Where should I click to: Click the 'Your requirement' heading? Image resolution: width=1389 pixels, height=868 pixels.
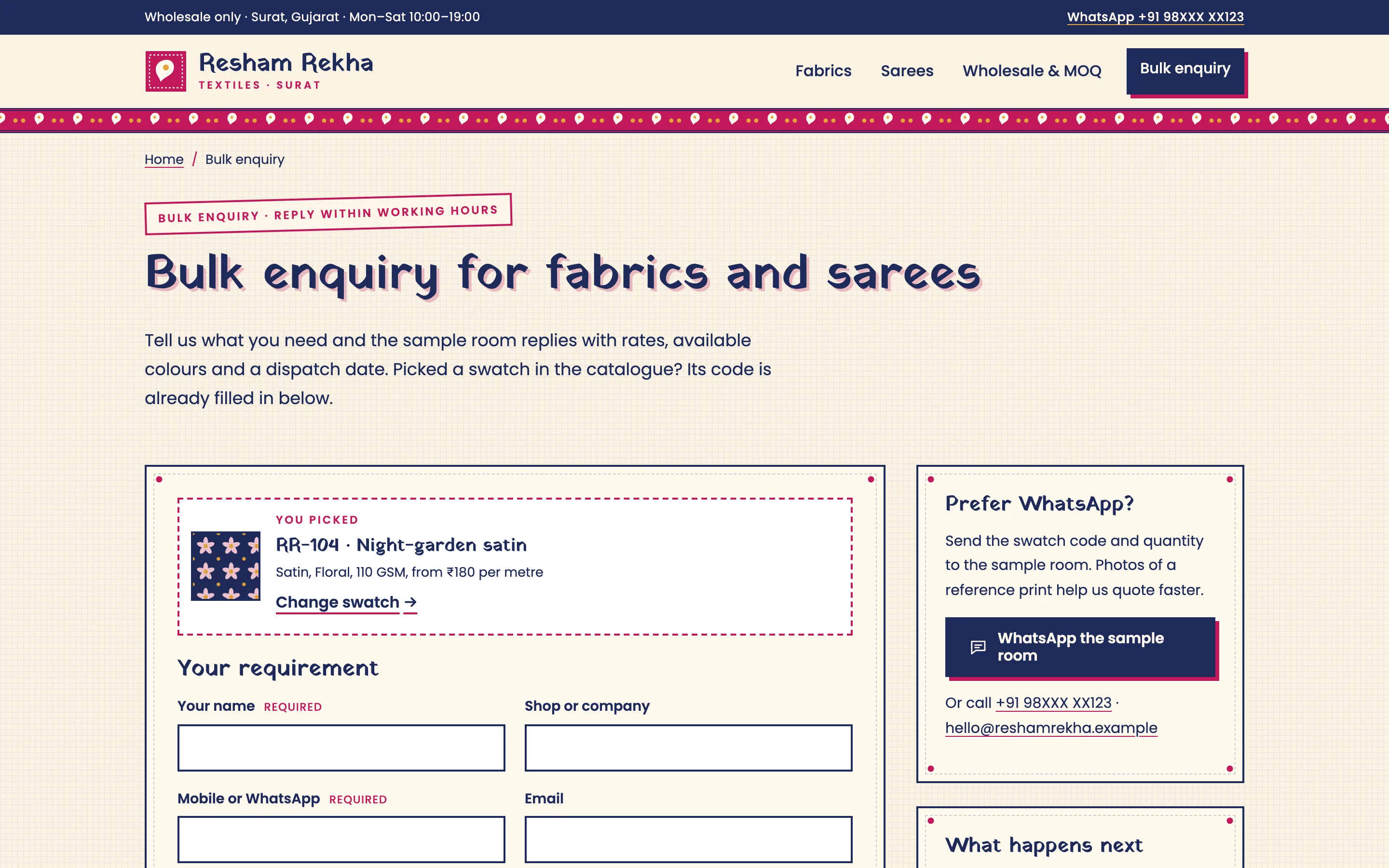click(x=278, y=668)
